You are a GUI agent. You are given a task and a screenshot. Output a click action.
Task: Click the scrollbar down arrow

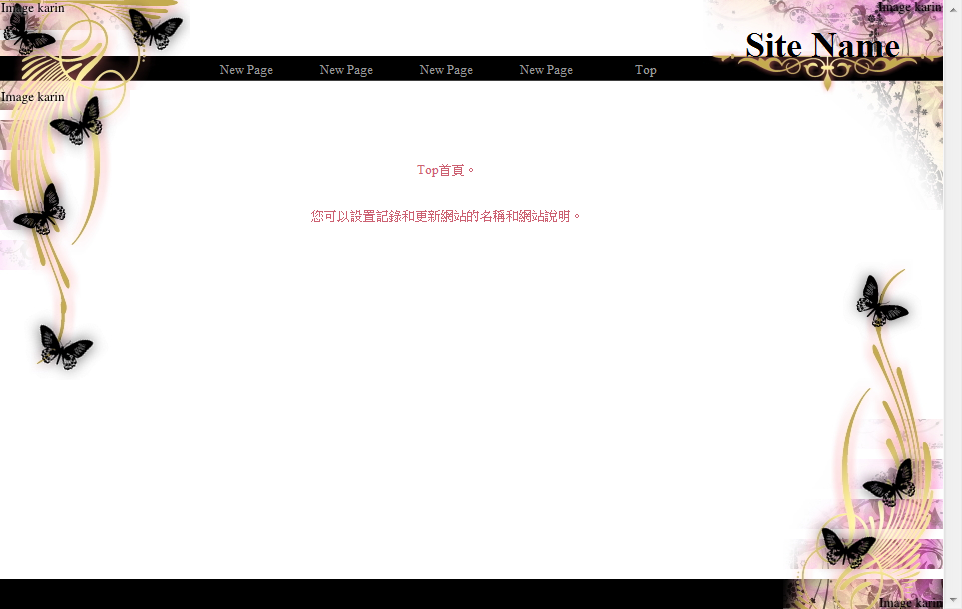coord(953,599)
